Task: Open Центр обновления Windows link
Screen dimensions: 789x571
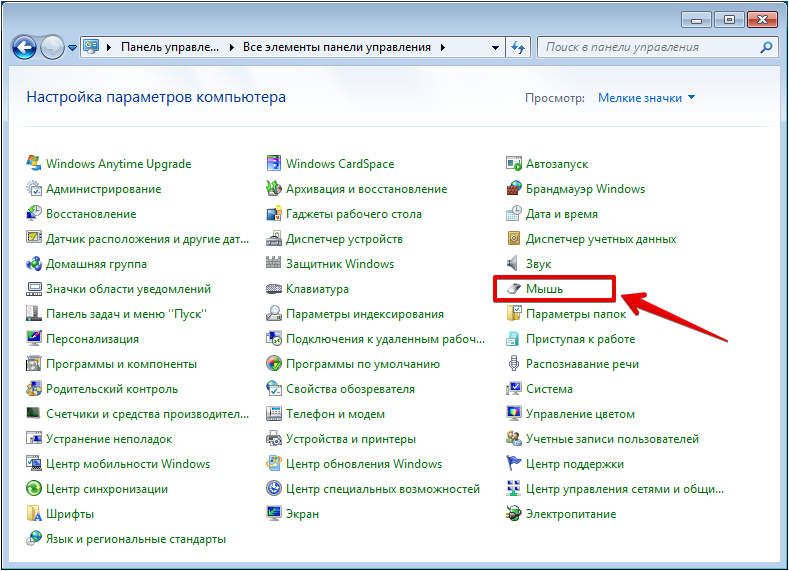Action: coord(364,463)
